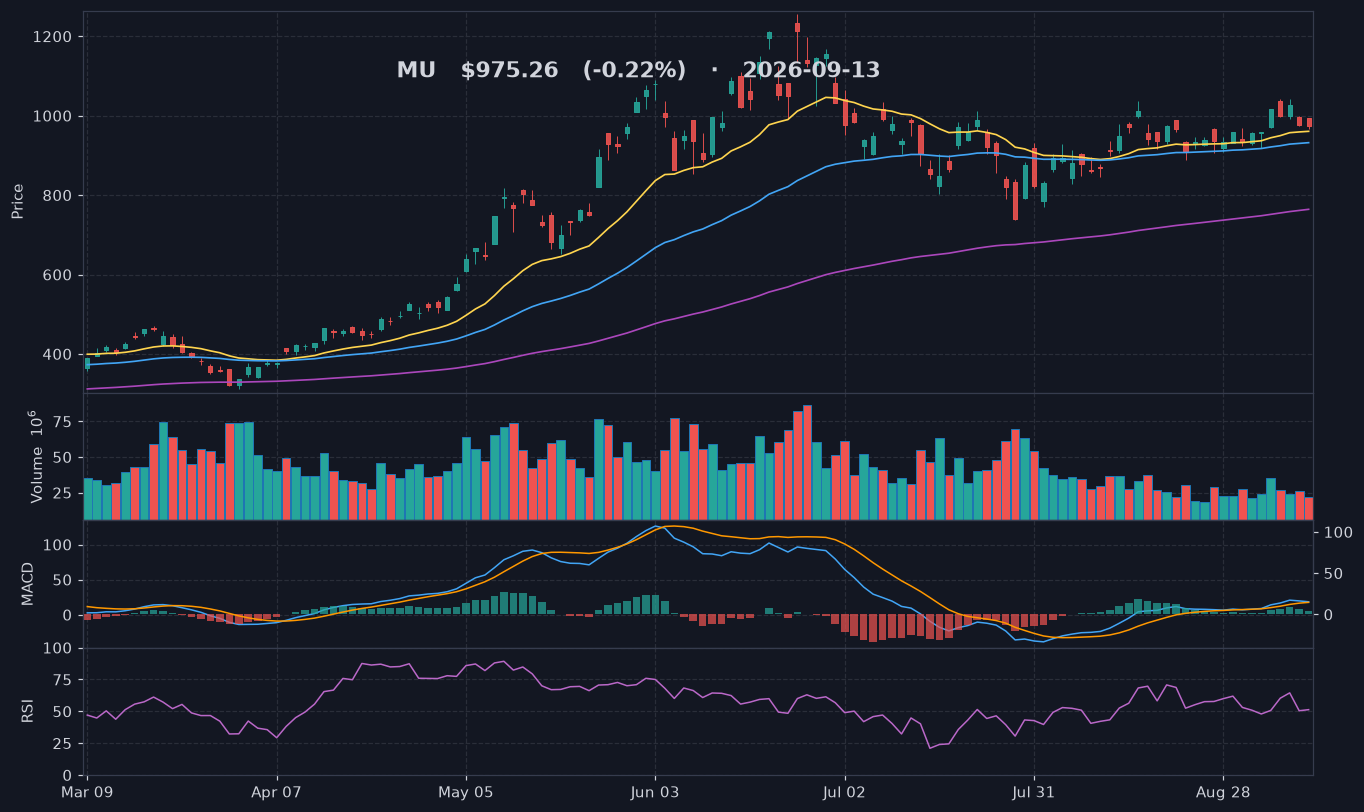The height and width of the screenshot is (812, 1364).
Task: Click the 100 tick on the left MACD axis
Action: pyautogui.click(x=58, y=545)
